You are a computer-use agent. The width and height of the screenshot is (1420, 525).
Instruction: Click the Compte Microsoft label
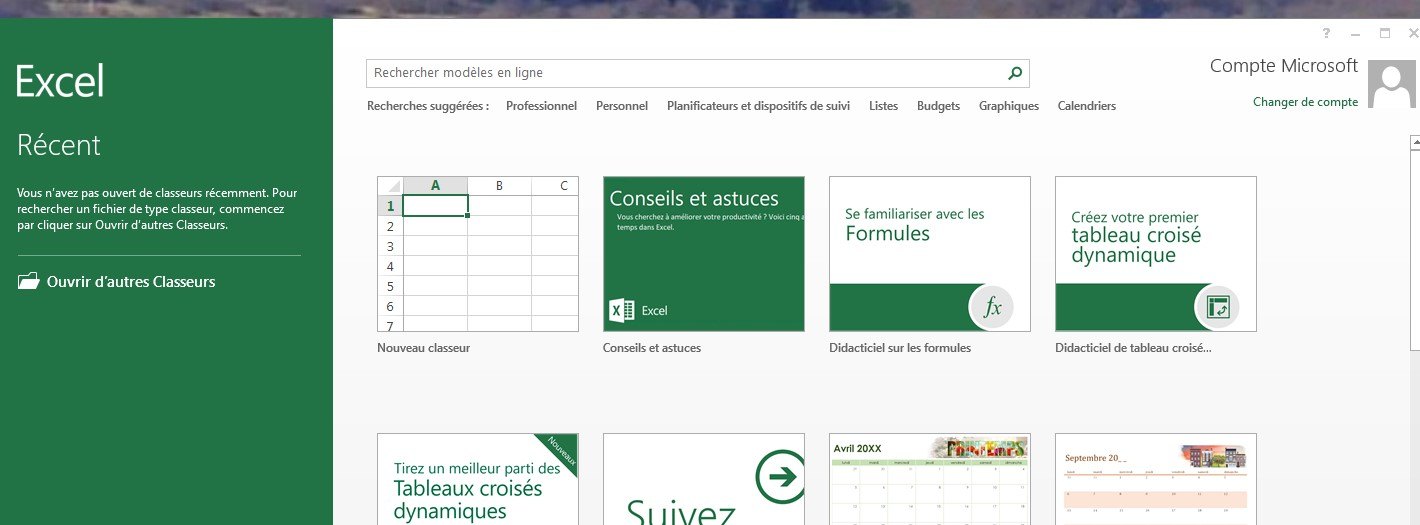point(1284,66)
